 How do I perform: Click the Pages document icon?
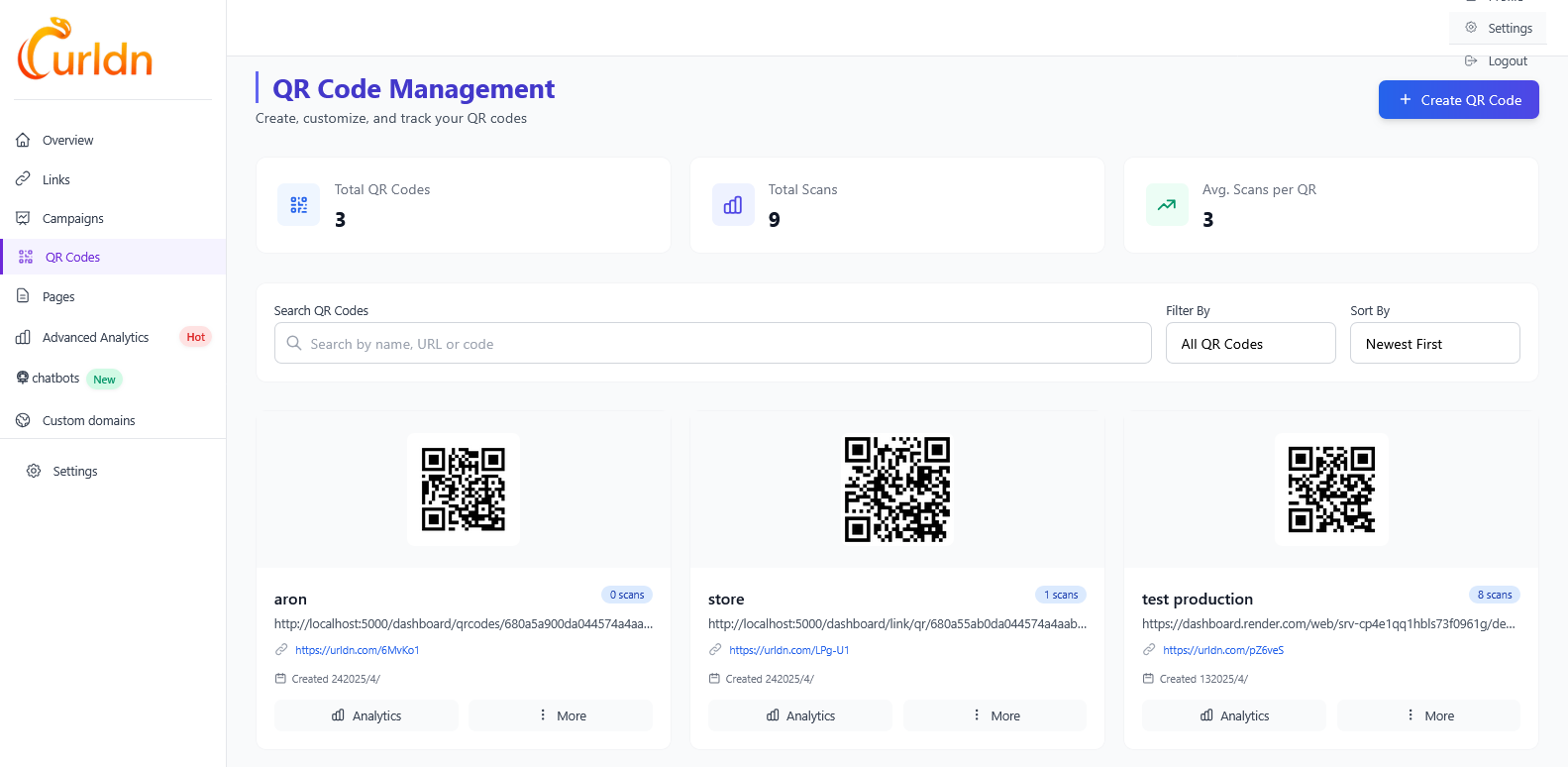click(x=23, y=295)
